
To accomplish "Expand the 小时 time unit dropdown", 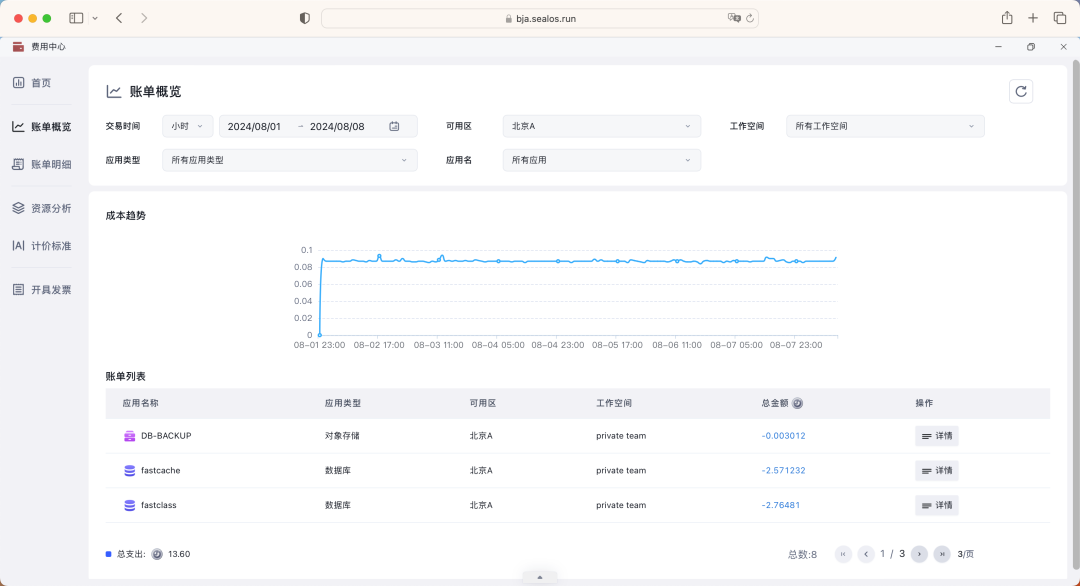I will (187, 126).
